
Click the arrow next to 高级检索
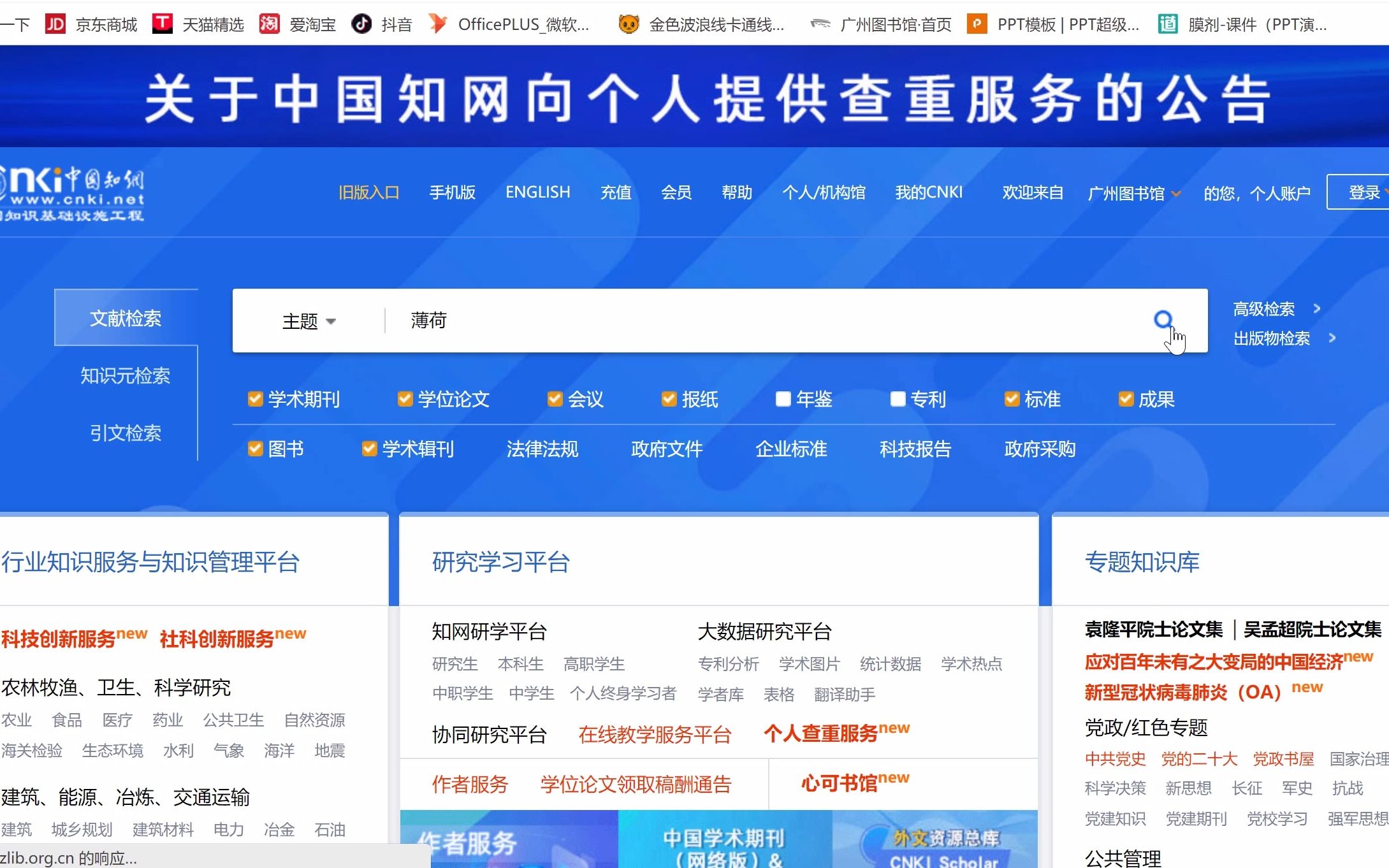click(x=1317, y=309)
